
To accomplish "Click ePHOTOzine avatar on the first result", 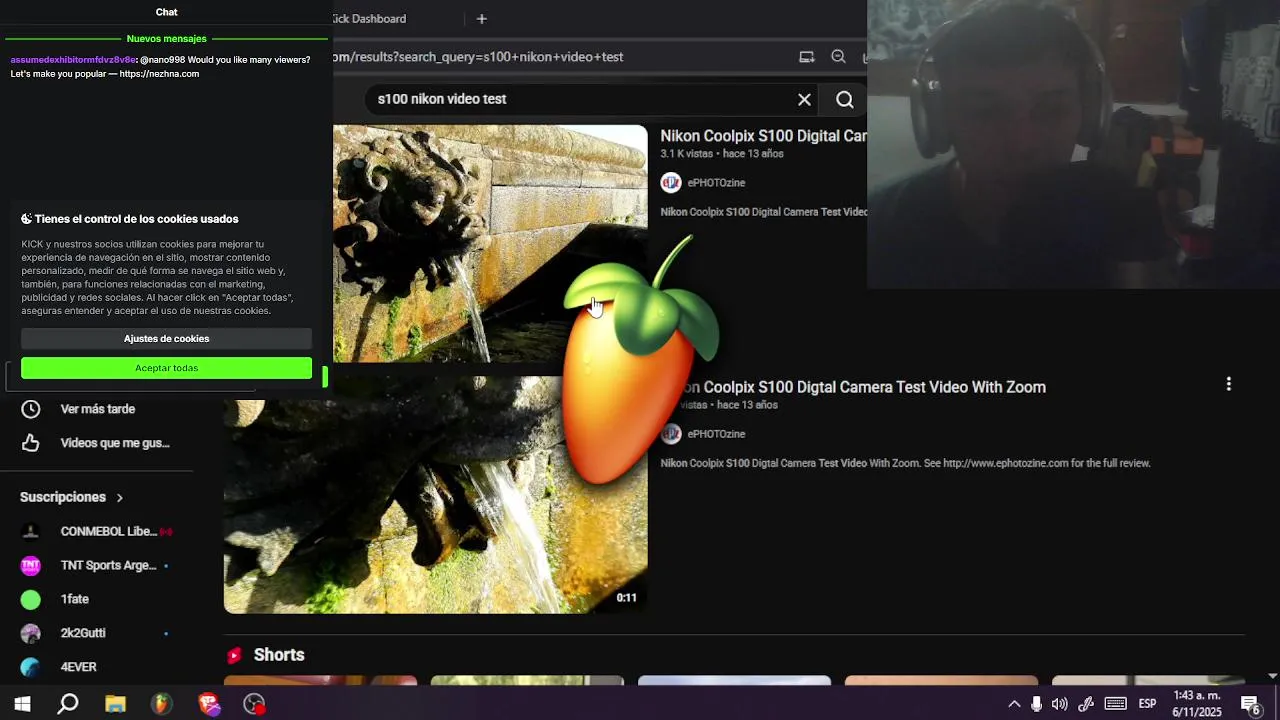I will (x=671, y=183).
